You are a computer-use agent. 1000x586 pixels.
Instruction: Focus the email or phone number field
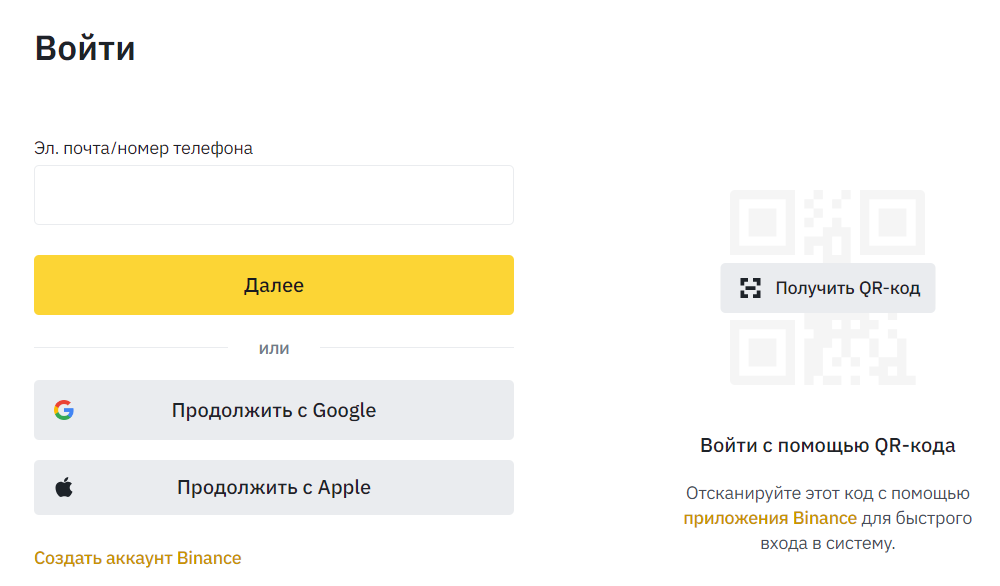(x=274, y=195)
